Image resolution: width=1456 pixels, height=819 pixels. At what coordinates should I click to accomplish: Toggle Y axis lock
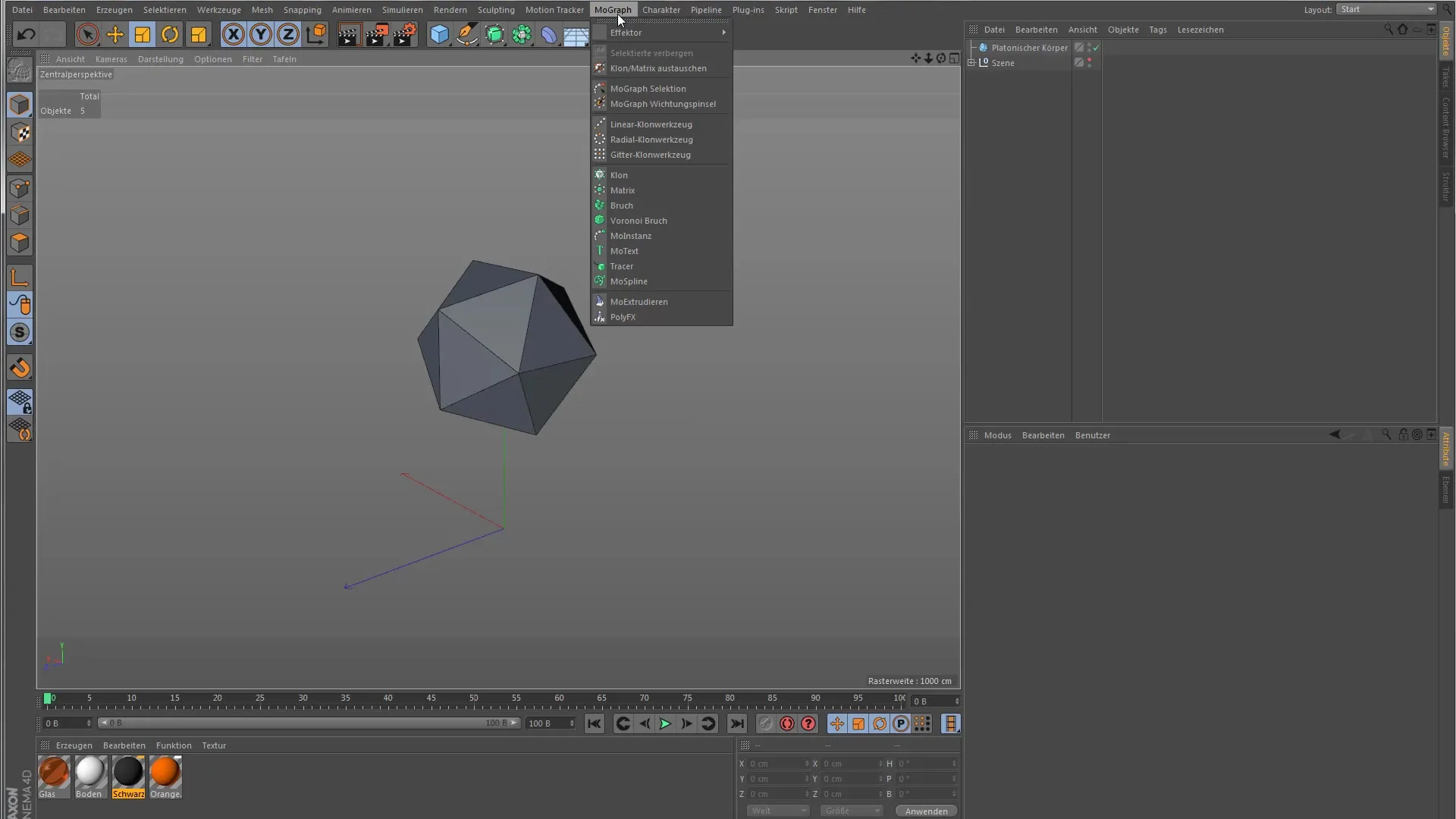pos(261,34)
